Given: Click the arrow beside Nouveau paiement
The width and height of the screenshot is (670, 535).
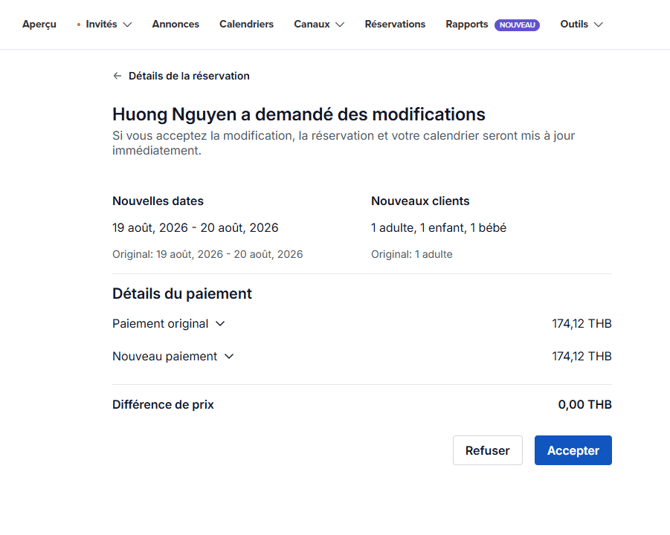Looking at the screenshot, I should pyautogui.click(x=229, y=356).
